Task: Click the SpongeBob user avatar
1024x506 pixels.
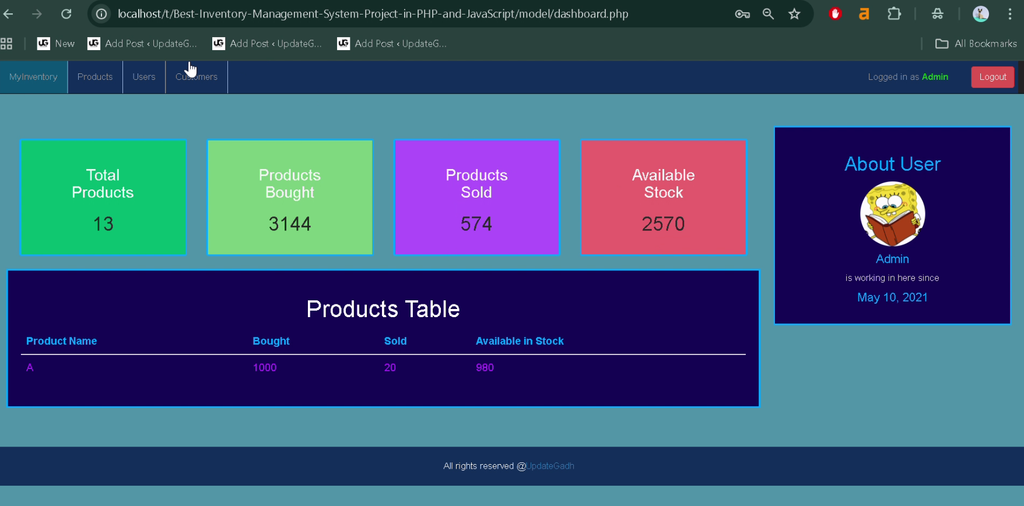Action: 892,214
